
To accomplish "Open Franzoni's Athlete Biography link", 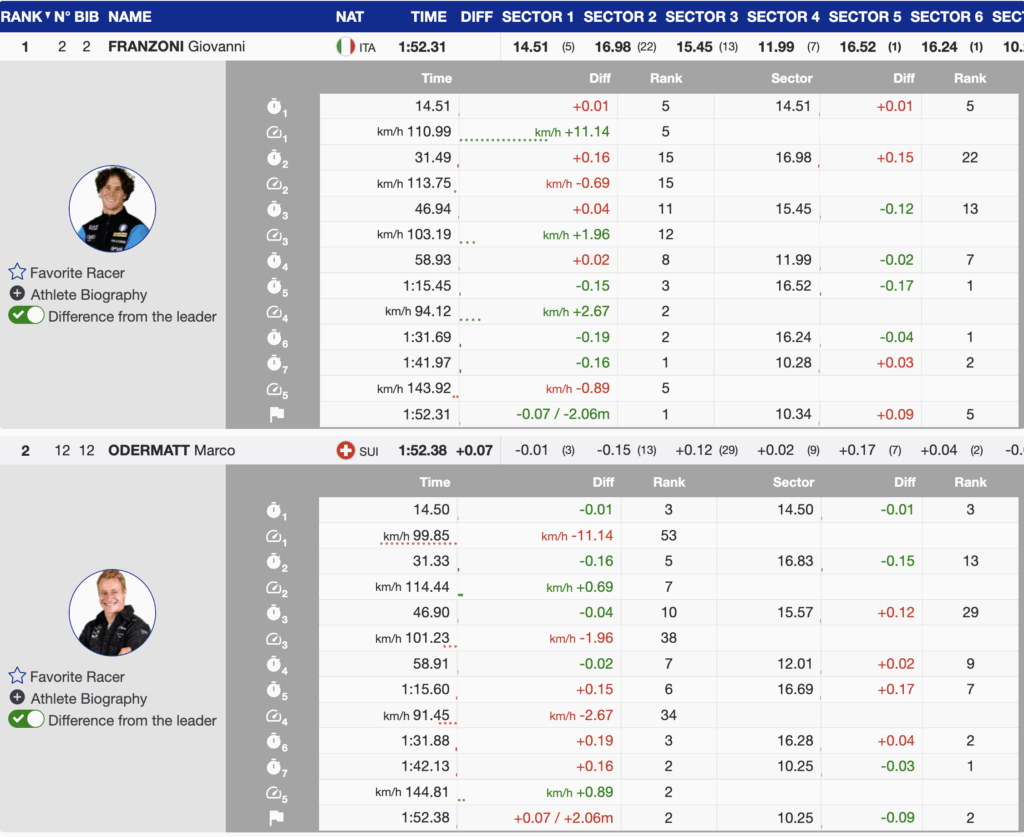I will click(x=88, y=294).
